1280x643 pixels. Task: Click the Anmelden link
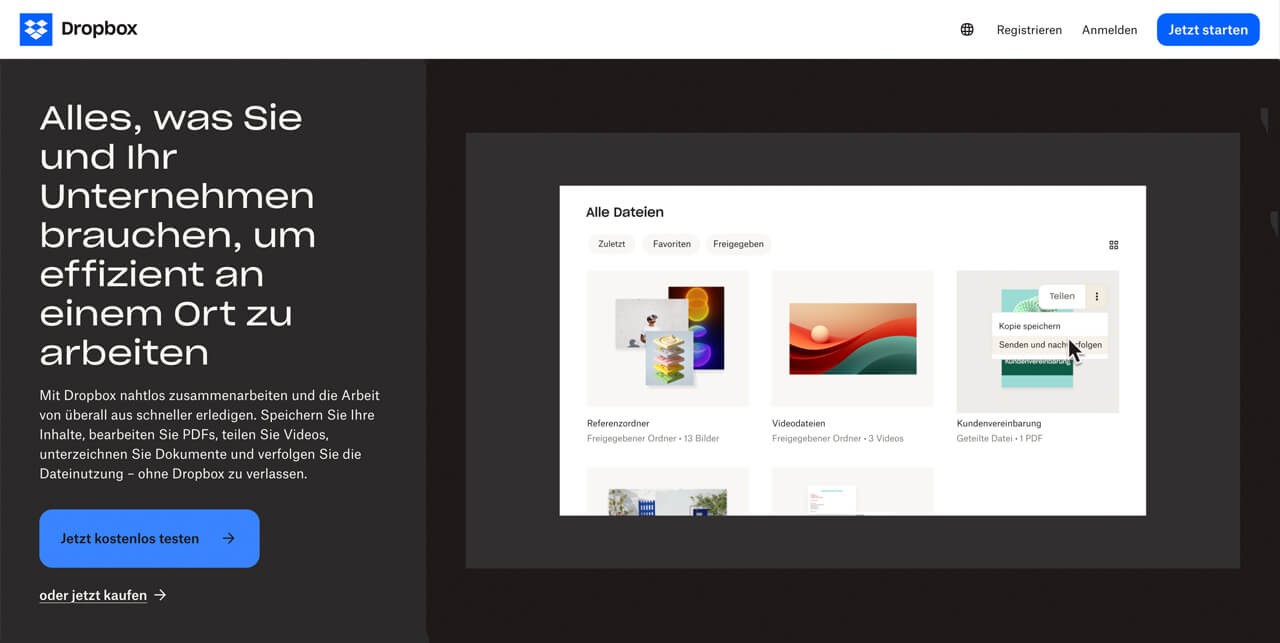[x=1109, y=30]
